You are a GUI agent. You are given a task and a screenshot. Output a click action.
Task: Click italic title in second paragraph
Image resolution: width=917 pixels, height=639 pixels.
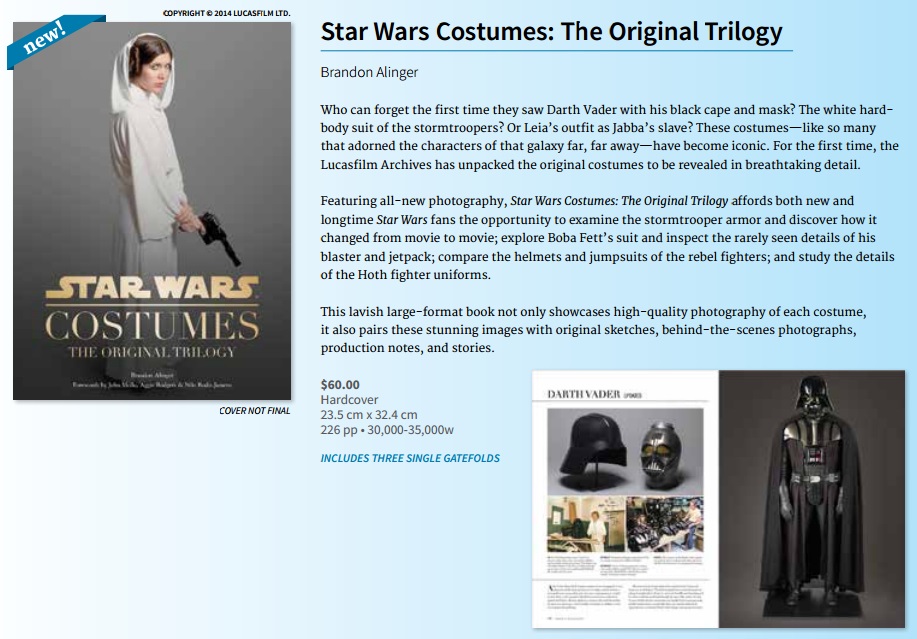coord(619,201)
